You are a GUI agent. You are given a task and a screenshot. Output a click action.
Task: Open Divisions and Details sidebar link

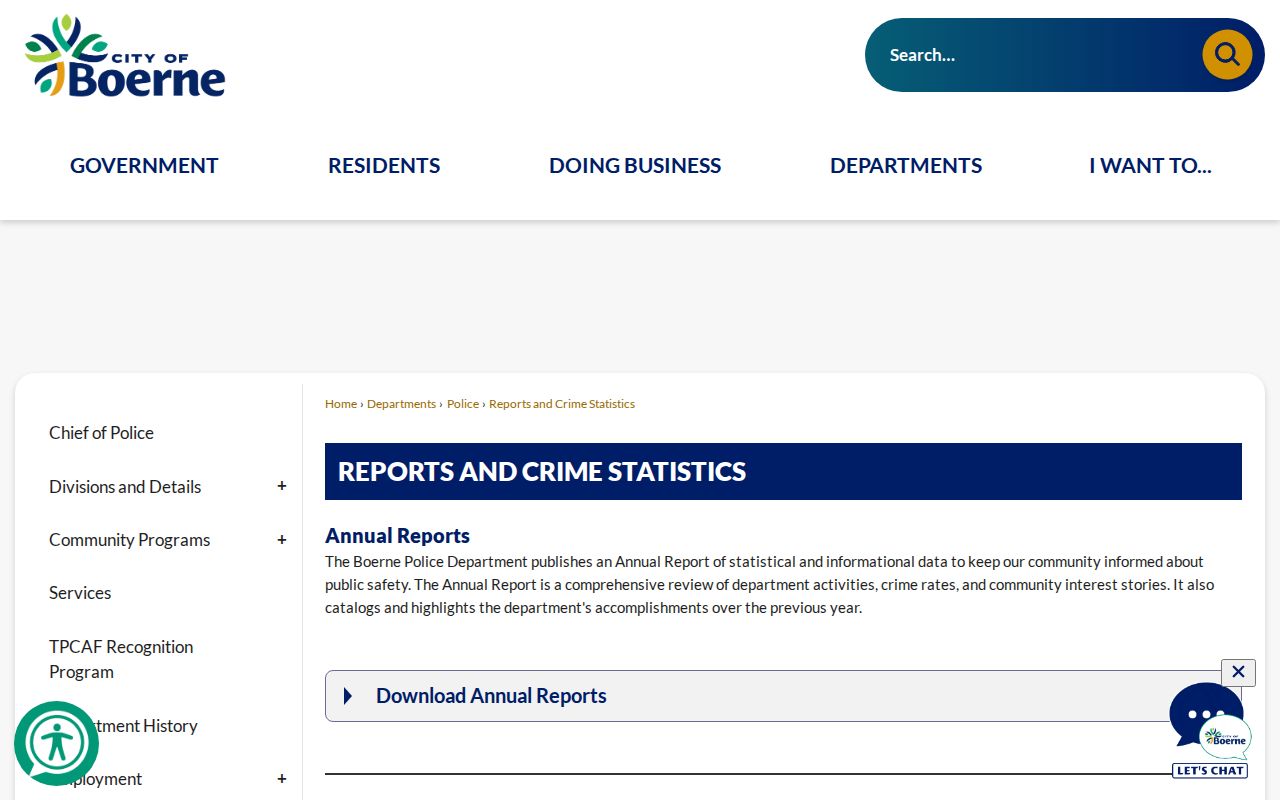125,487
